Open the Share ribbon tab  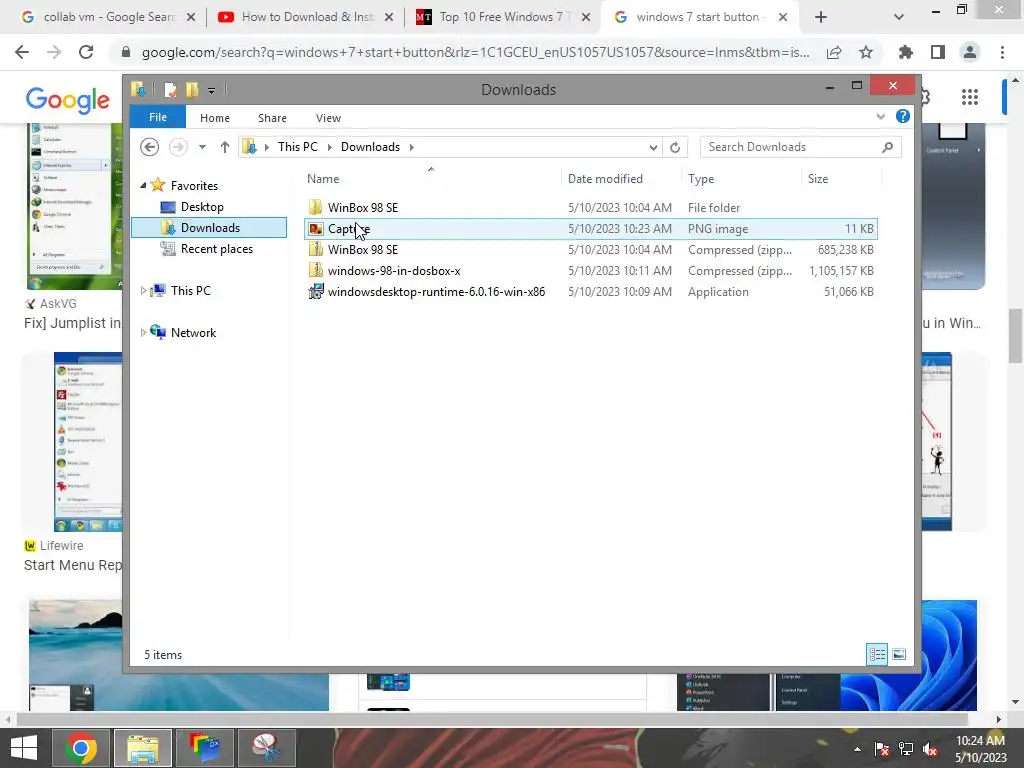click(272, 118)
